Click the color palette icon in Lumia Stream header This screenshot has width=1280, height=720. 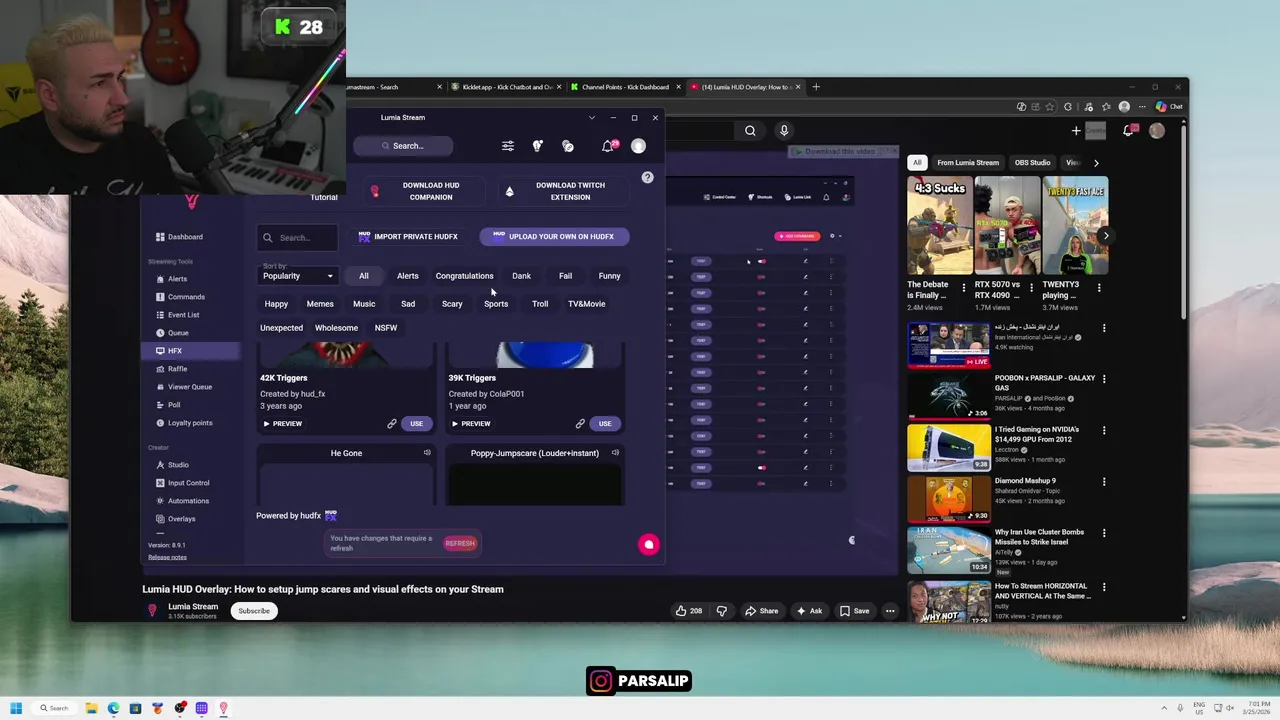pyautogui.click(x=568, y=146)
